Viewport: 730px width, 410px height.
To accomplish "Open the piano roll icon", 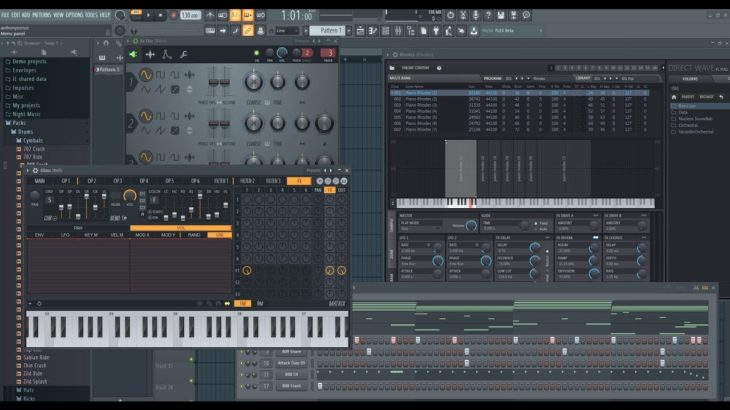I will 373,31.
